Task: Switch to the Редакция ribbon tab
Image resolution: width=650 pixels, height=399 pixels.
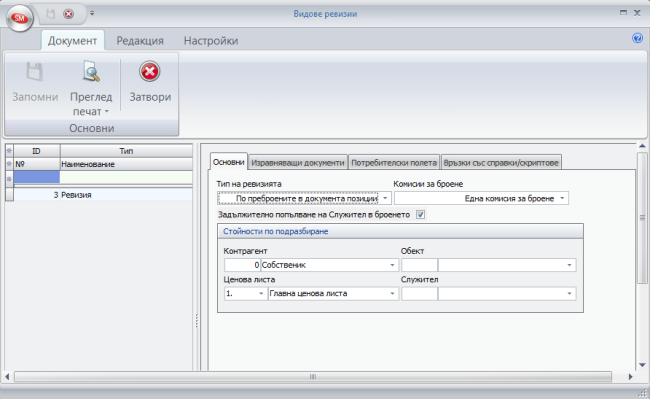Action: 140,41
